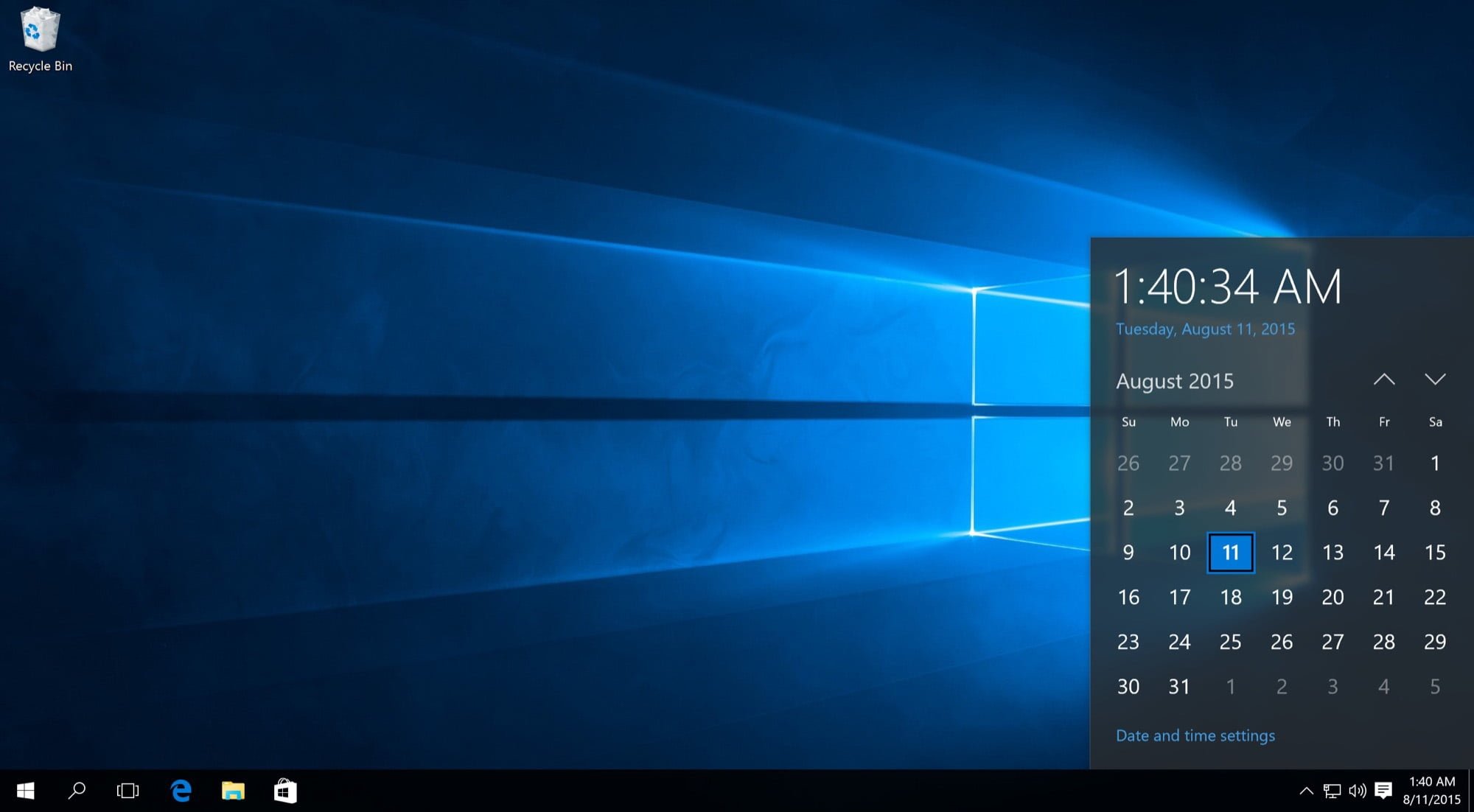Open Microsoft Edge browser

pyautogui.click(x=181, y=791)
